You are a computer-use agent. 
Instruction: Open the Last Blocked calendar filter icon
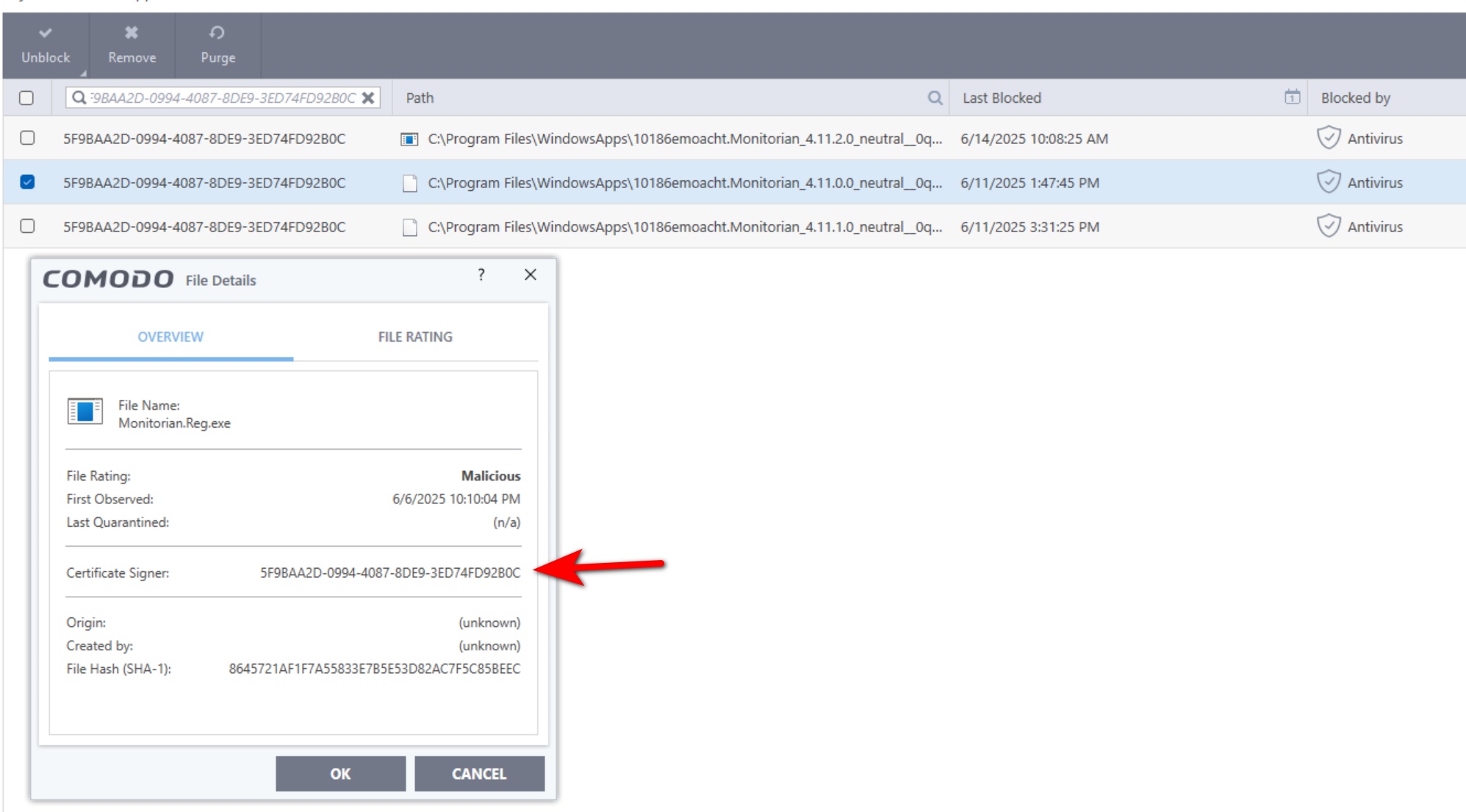point(1293,97)
